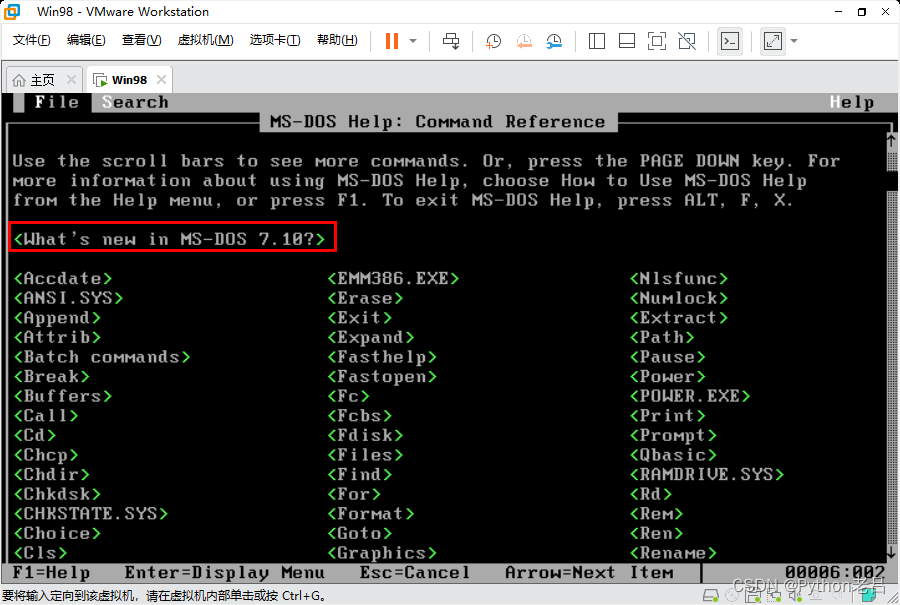This screenshot has width=900, height=605.
Task: Open the EMM386.EXE help topic
Action: 393,278
